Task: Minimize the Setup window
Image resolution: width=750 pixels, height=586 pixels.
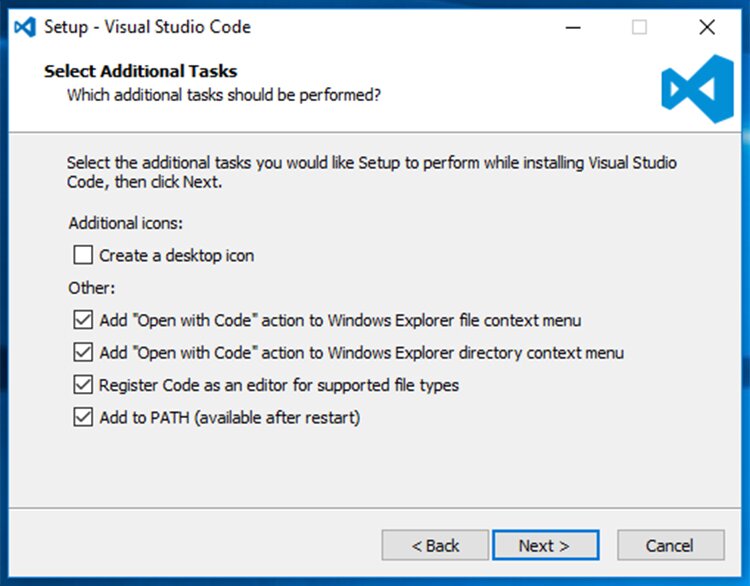Action: (x=573, y=27)
